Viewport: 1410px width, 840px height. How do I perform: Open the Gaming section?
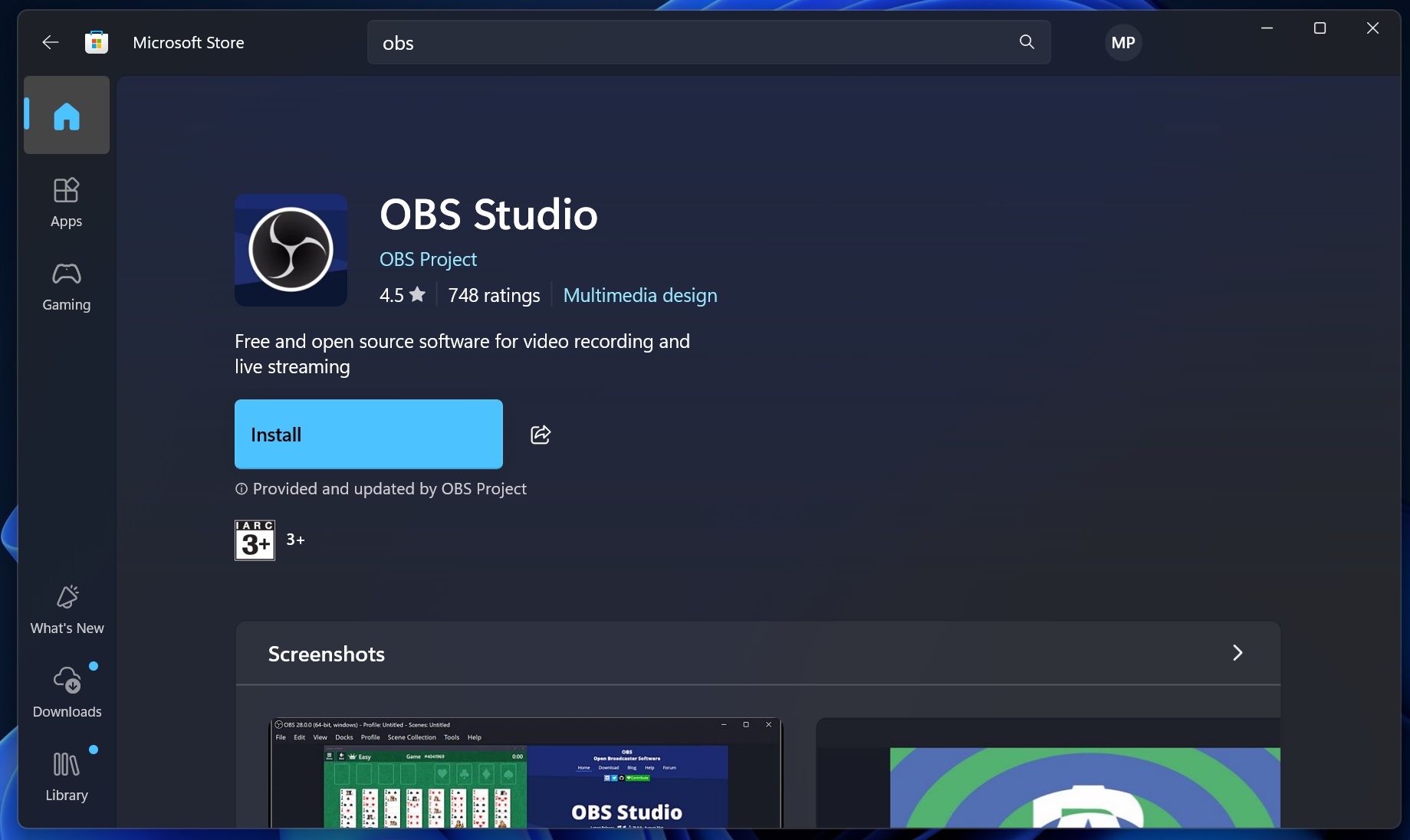pyautogui.click(x=67, y=287)
